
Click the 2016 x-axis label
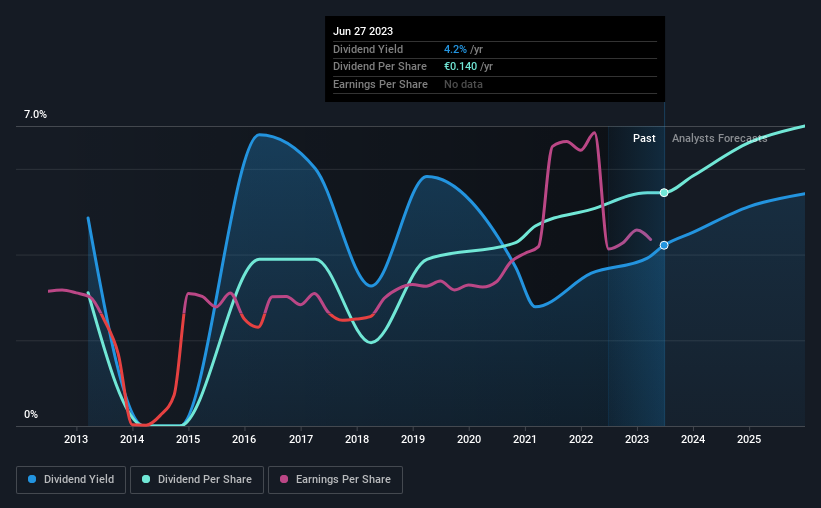tap(244, 439)
